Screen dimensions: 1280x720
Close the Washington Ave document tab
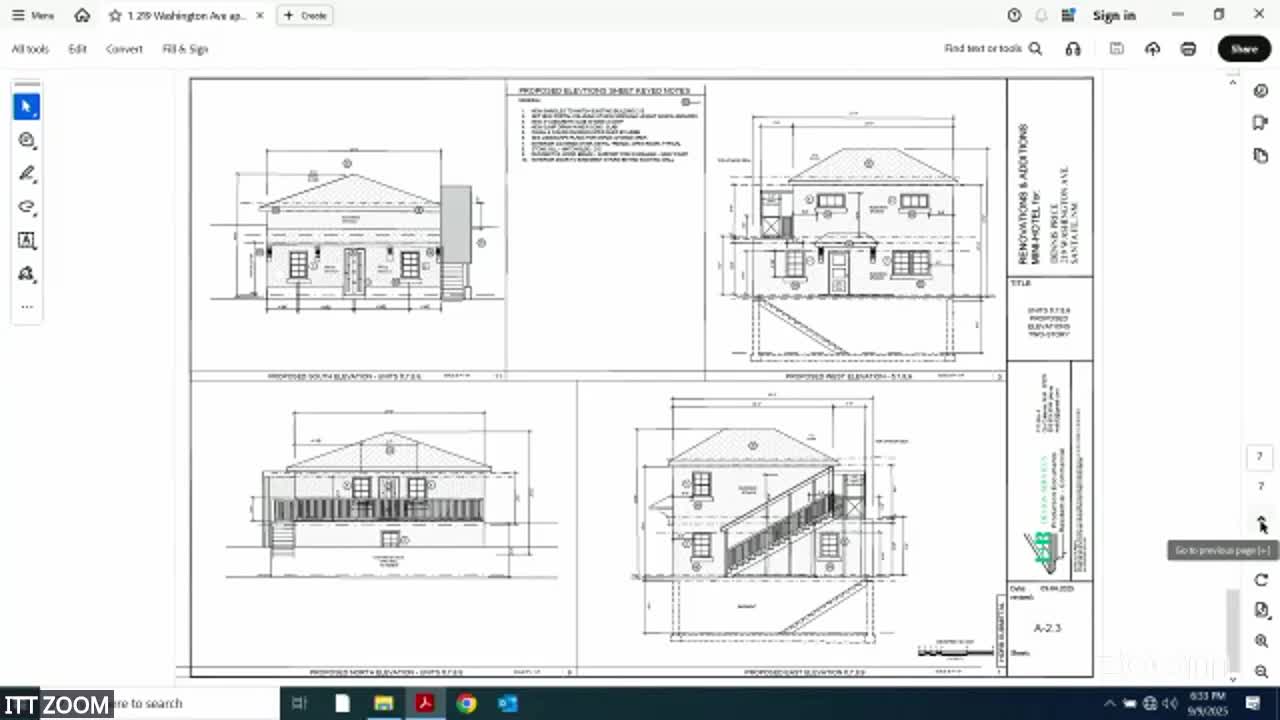click(260, 16)
